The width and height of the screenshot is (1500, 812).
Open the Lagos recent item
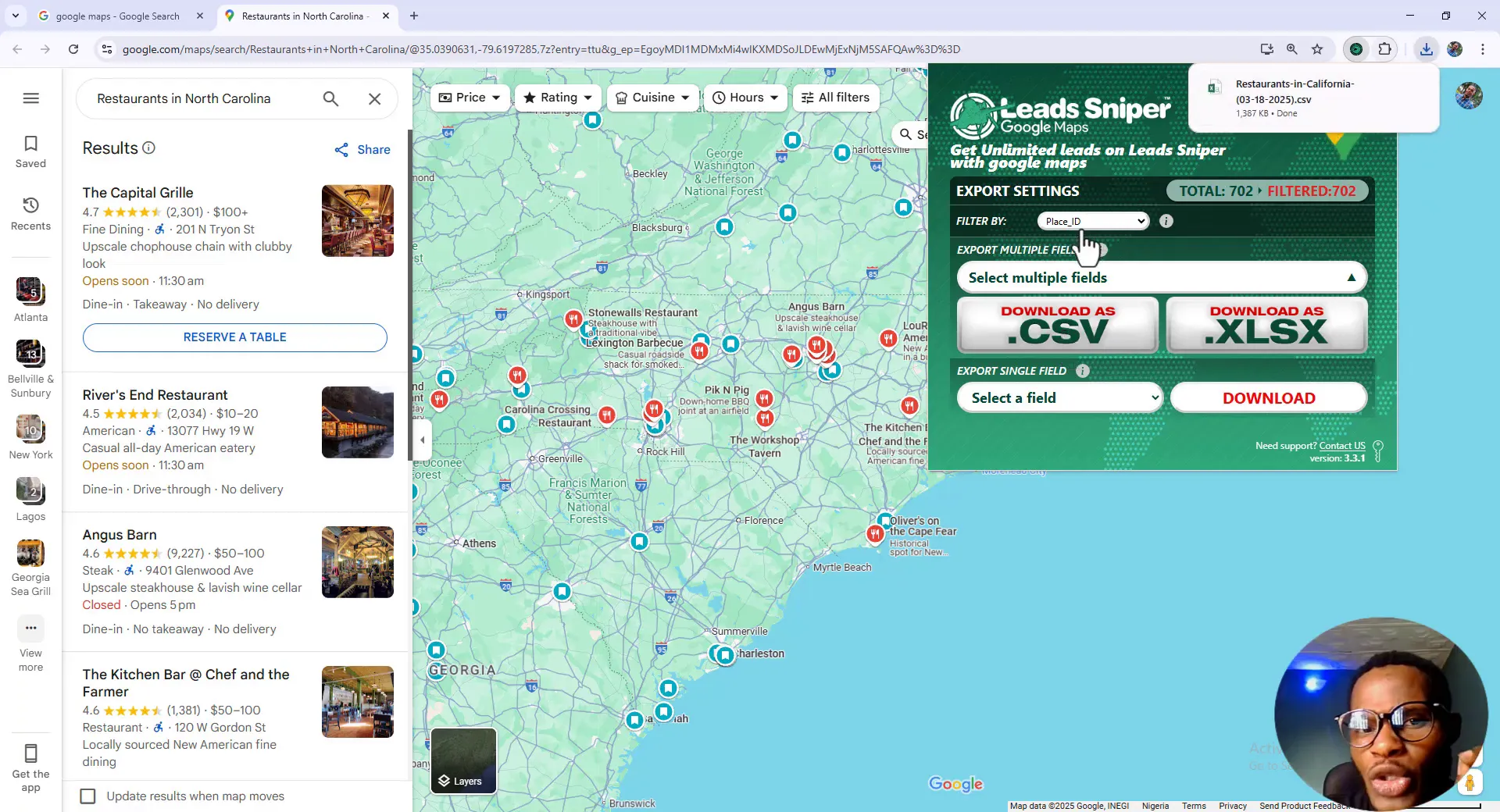click(30, 499)
